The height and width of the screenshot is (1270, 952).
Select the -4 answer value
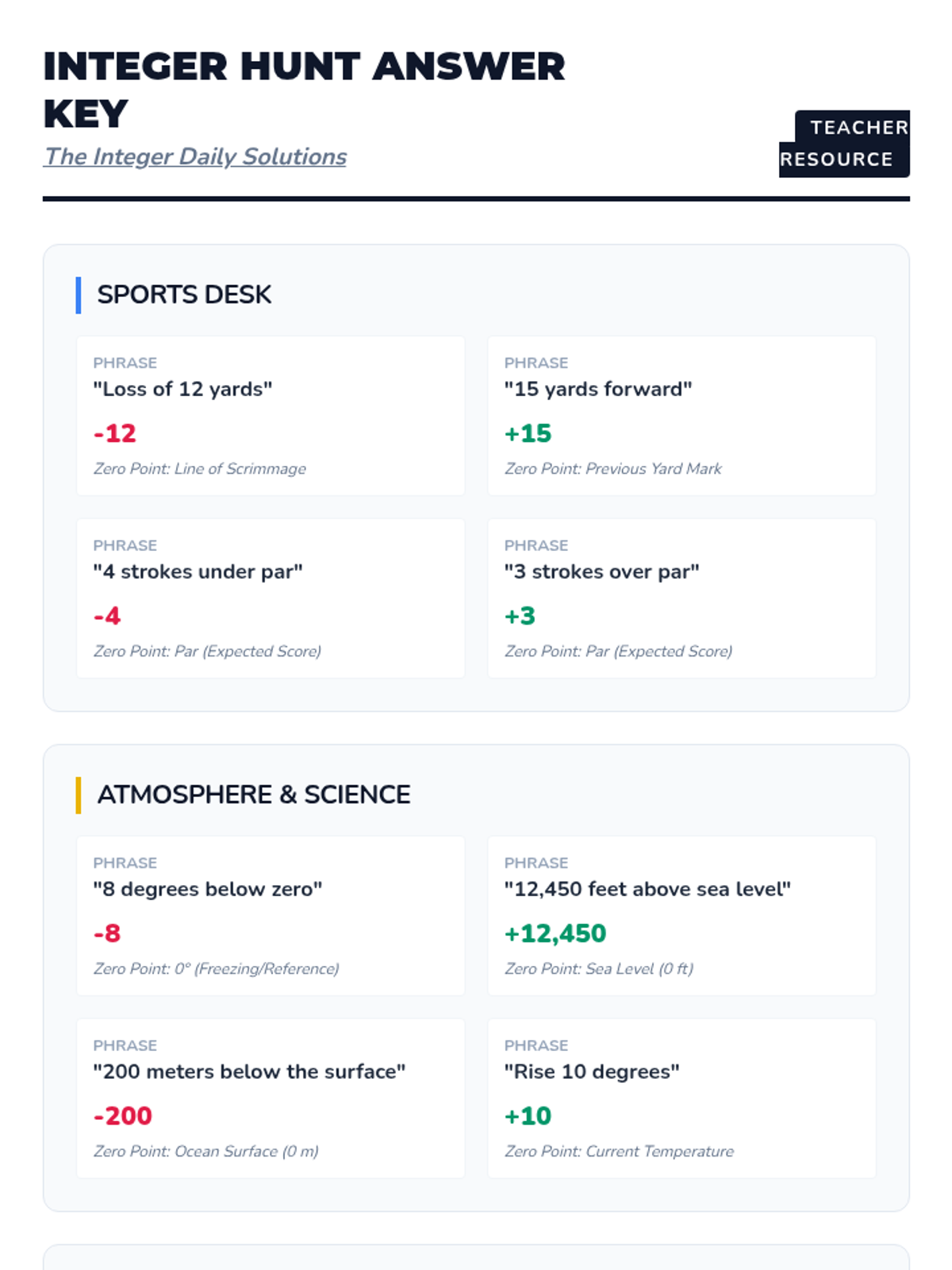click(x=107, y=616)
